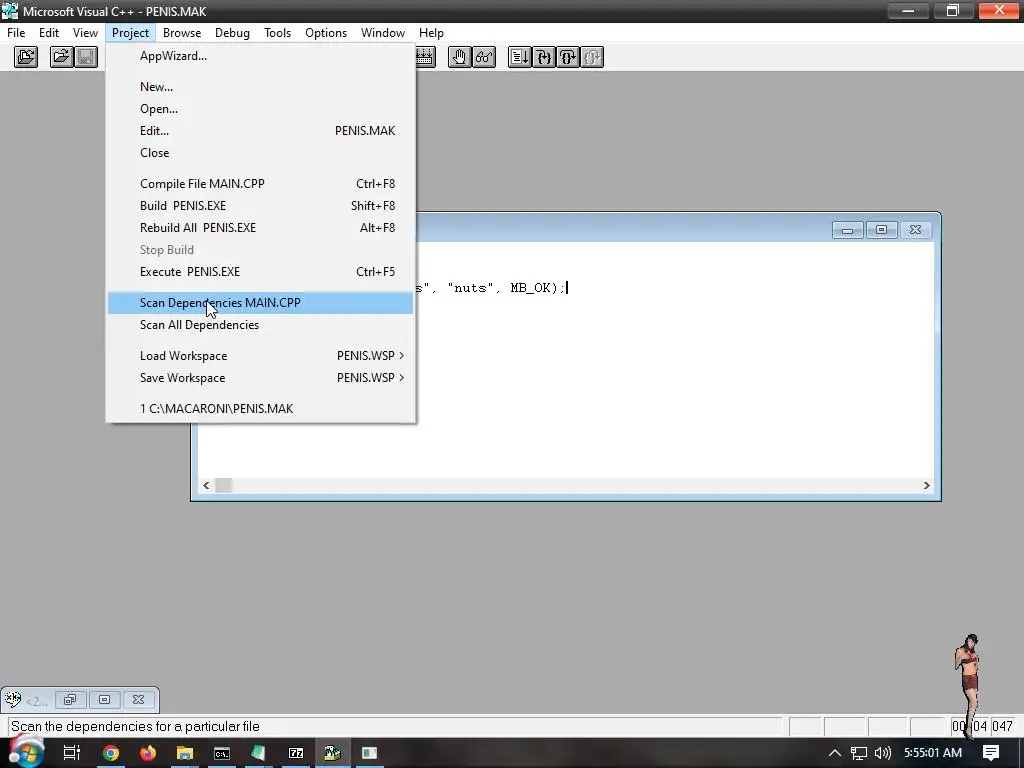
Task: Open the Debug menu
Action: [x=232, y=33]
